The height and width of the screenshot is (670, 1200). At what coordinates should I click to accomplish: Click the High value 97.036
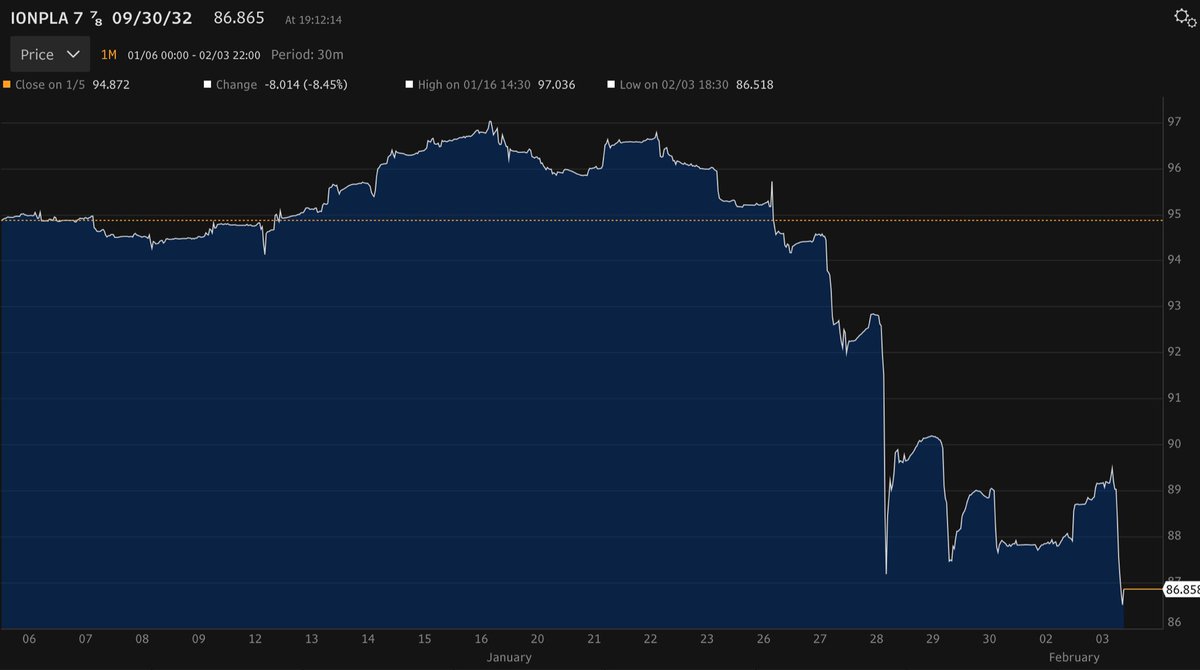coord(557,85)
